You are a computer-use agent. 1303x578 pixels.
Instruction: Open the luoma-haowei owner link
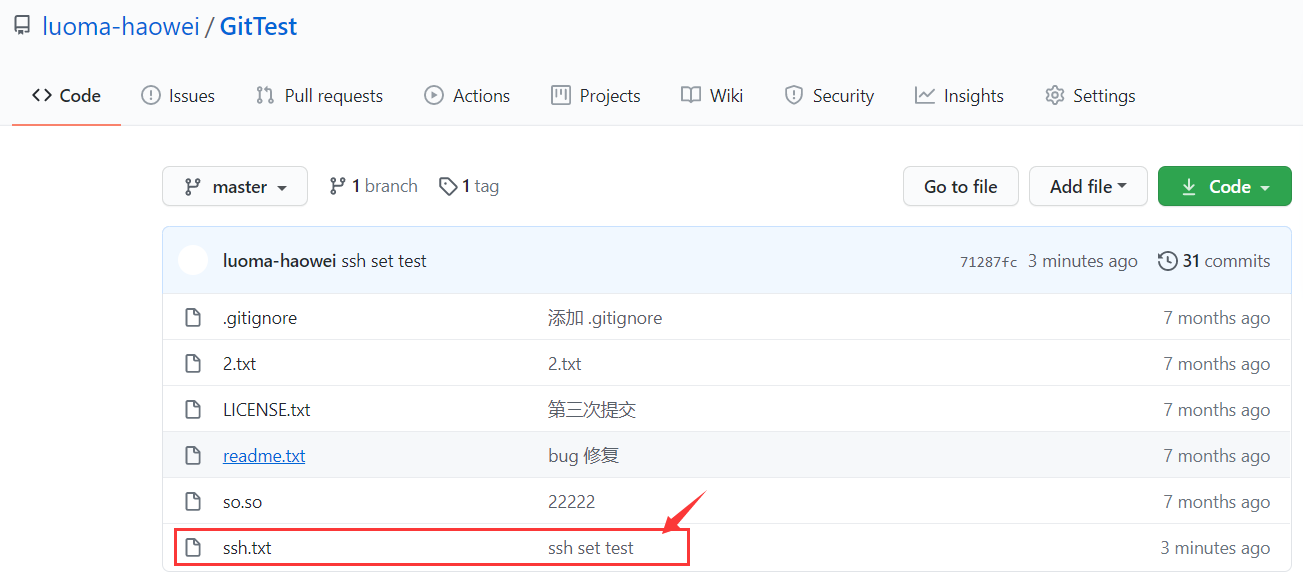click(x=121, y=26)
